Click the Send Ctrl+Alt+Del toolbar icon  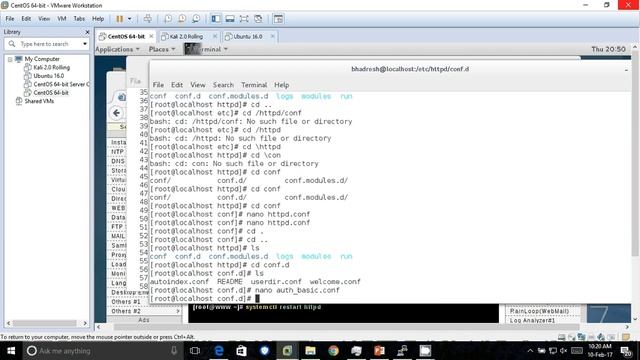click(148, 19)
